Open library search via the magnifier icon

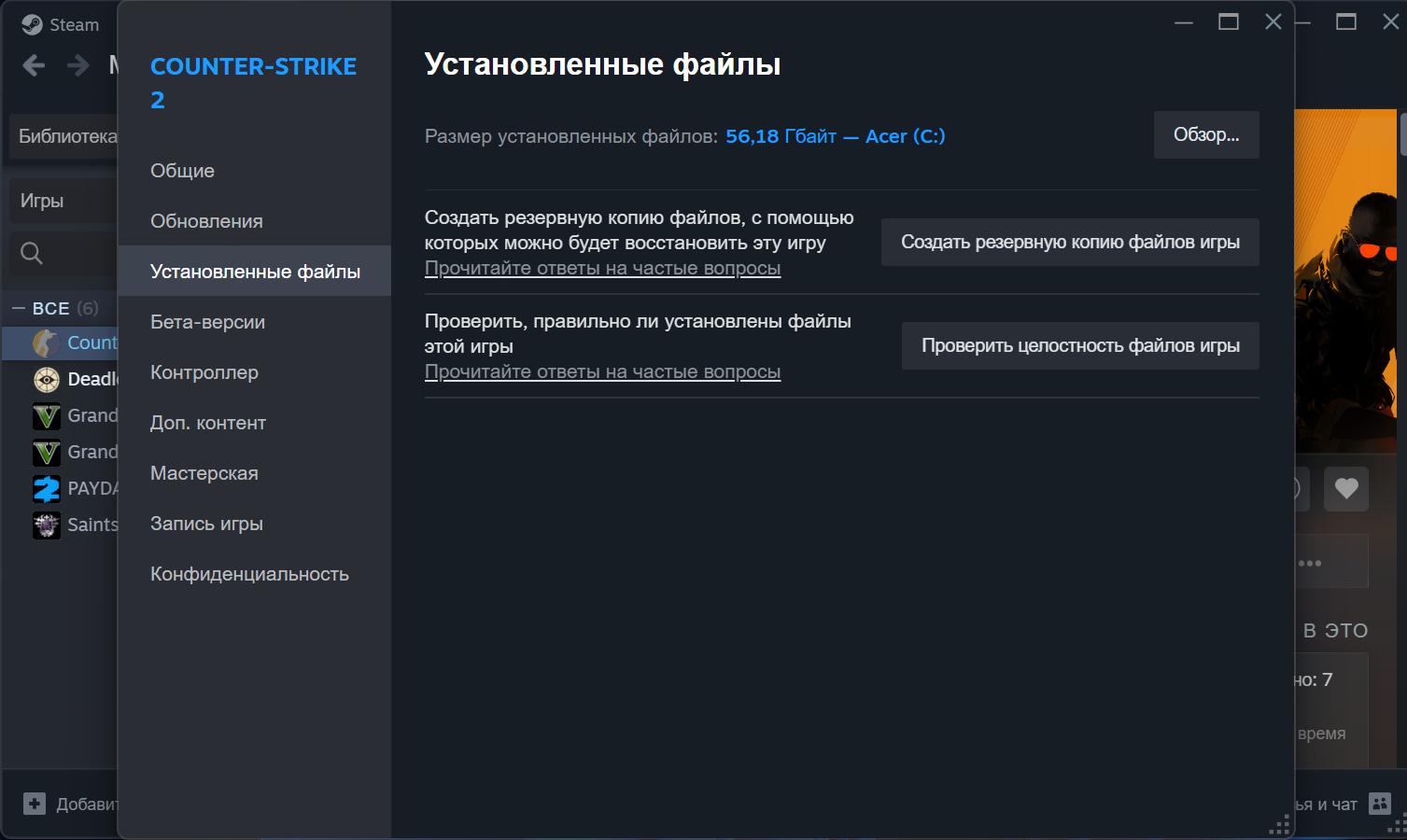coord(31,253)
